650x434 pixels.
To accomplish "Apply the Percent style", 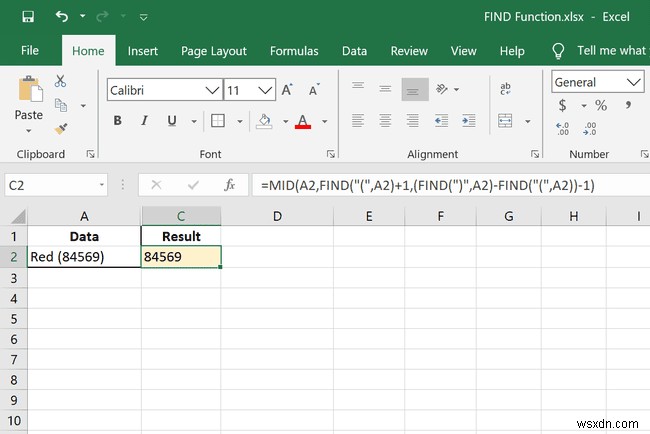I will pos(601,105).
